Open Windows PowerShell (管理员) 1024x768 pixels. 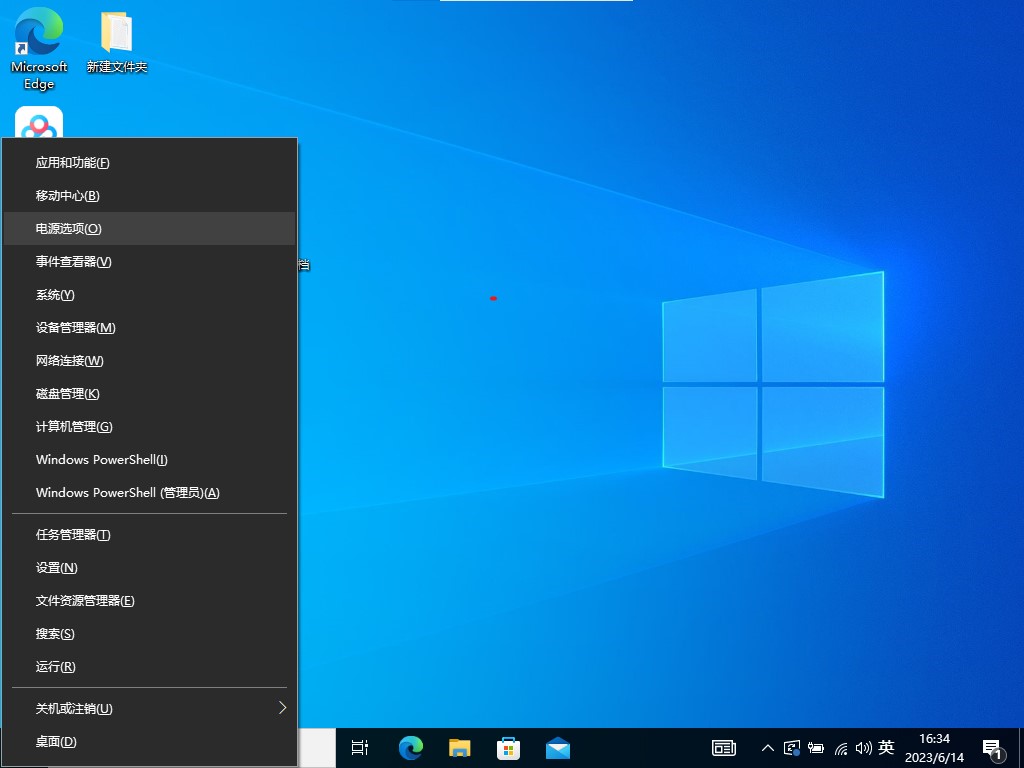150,492
